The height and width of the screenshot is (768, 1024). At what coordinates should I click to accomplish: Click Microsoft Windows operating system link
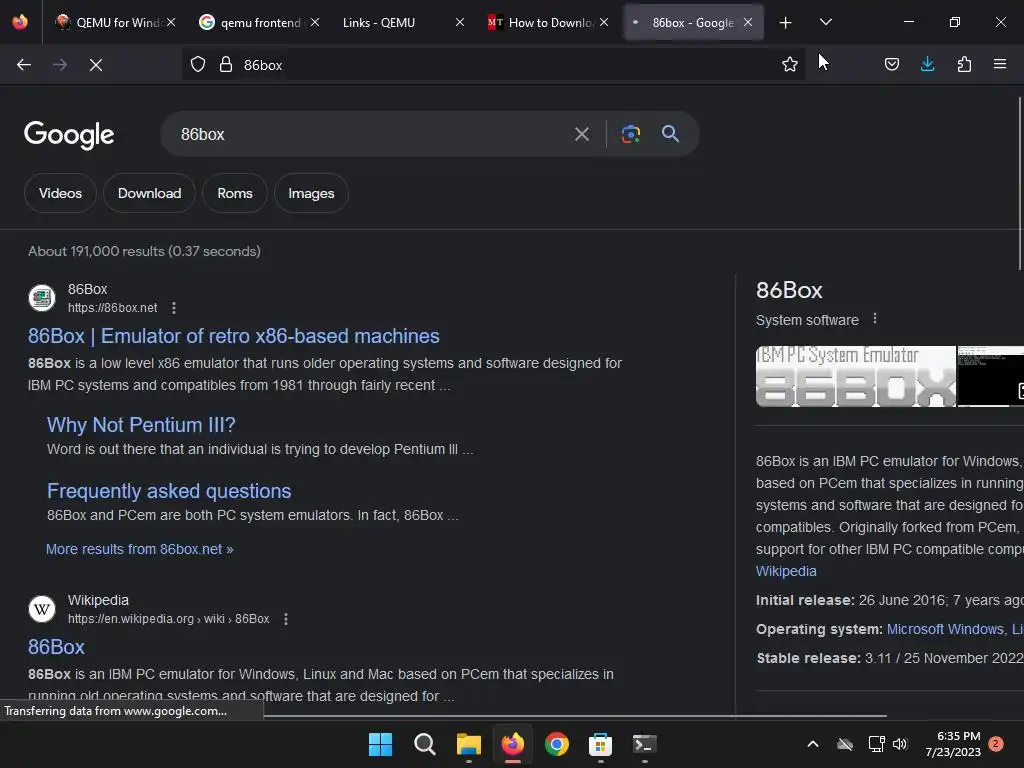pos(945,630)
